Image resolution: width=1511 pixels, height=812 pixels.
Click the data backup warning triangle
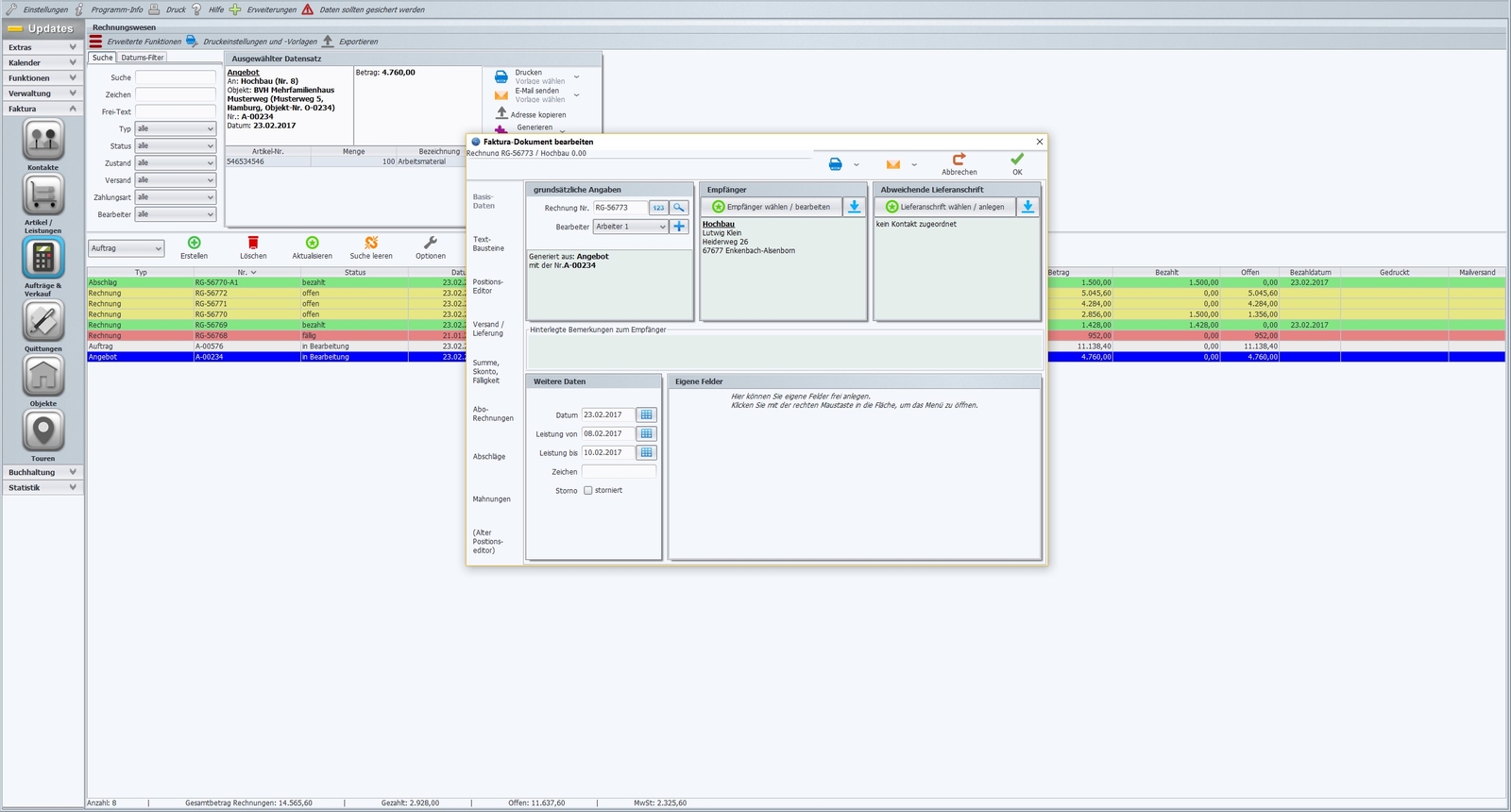(x=308, y=9)
